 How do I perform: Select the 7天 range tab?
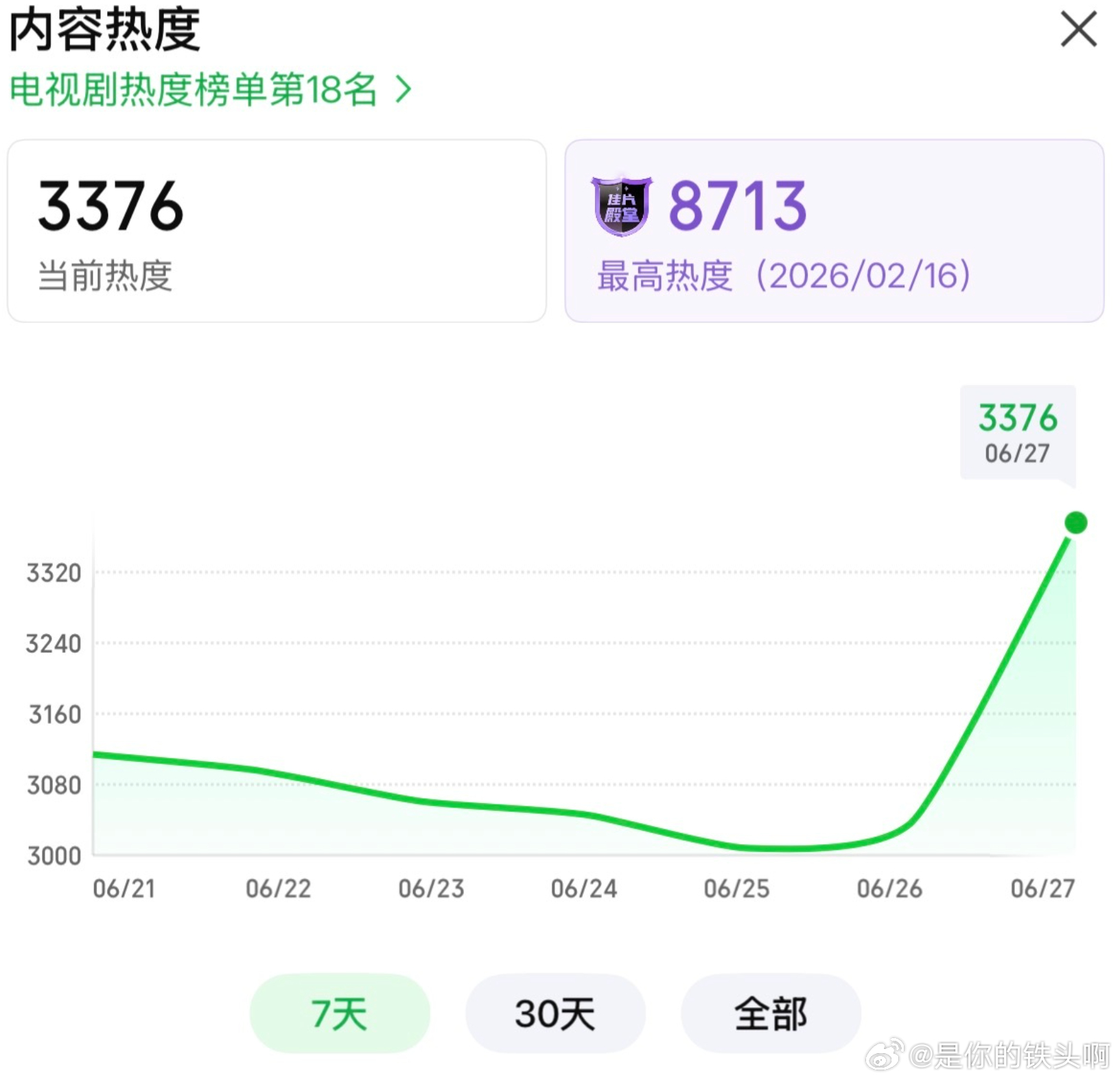coord(339,1013)
